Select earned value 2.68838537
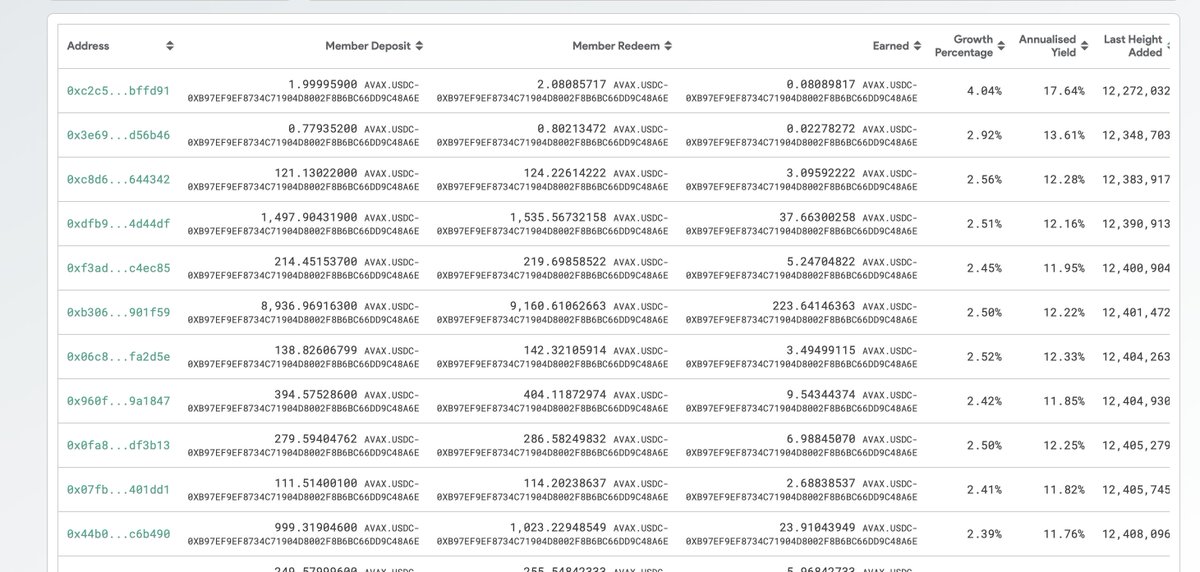Viewport: 1200px width, 572px height. pos(820,483)
